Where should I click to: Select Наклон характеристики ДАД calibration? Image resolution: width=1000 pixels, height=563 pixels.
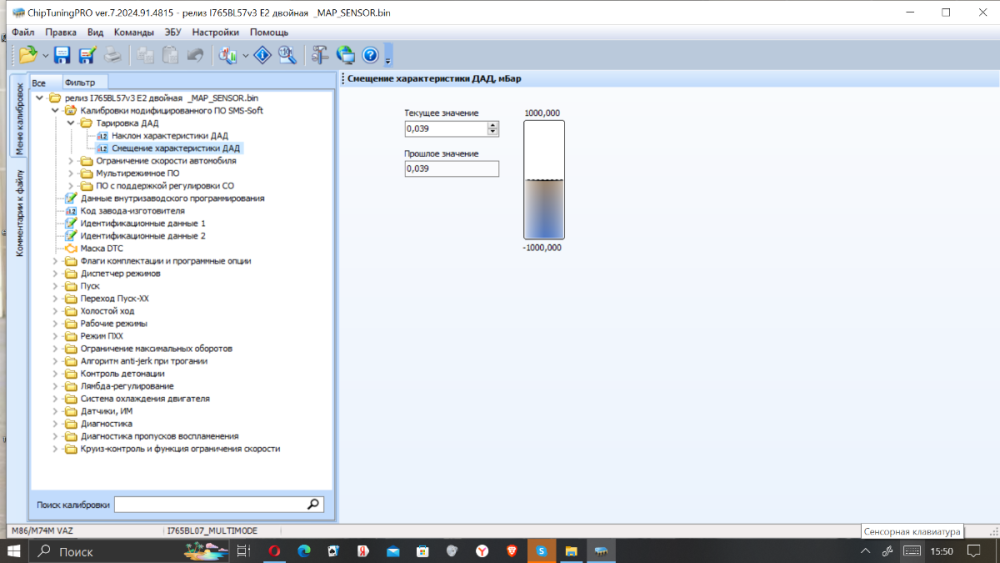tap(170, 136)
